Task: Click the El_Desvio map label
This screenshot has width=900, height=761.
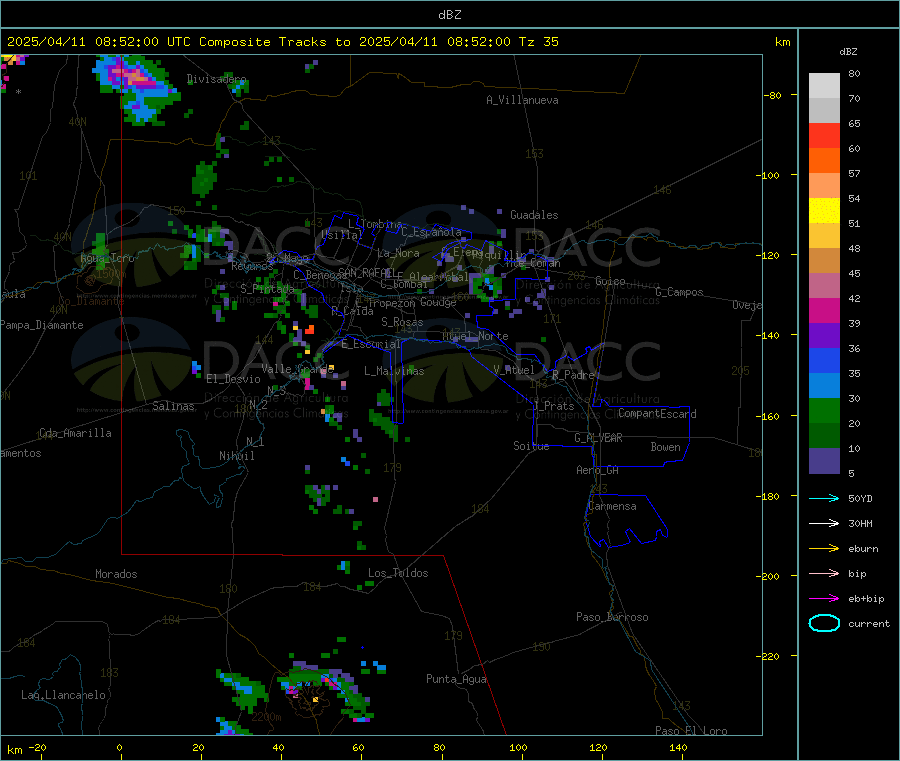Action: pyautogui.click(x=233, y=379)
